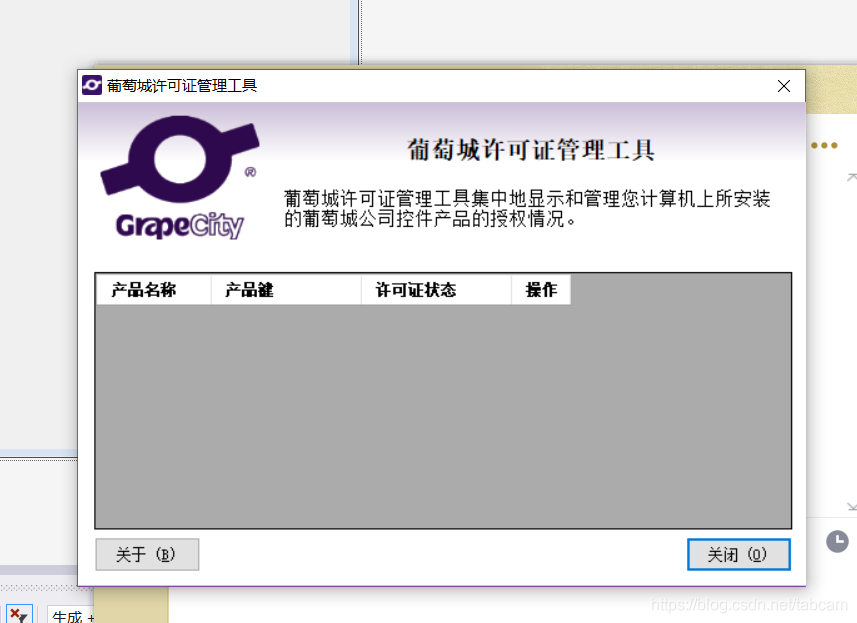857x623 pixels.
Task: Click the GrapeCity title bar icon
Action: coord(92,85)
